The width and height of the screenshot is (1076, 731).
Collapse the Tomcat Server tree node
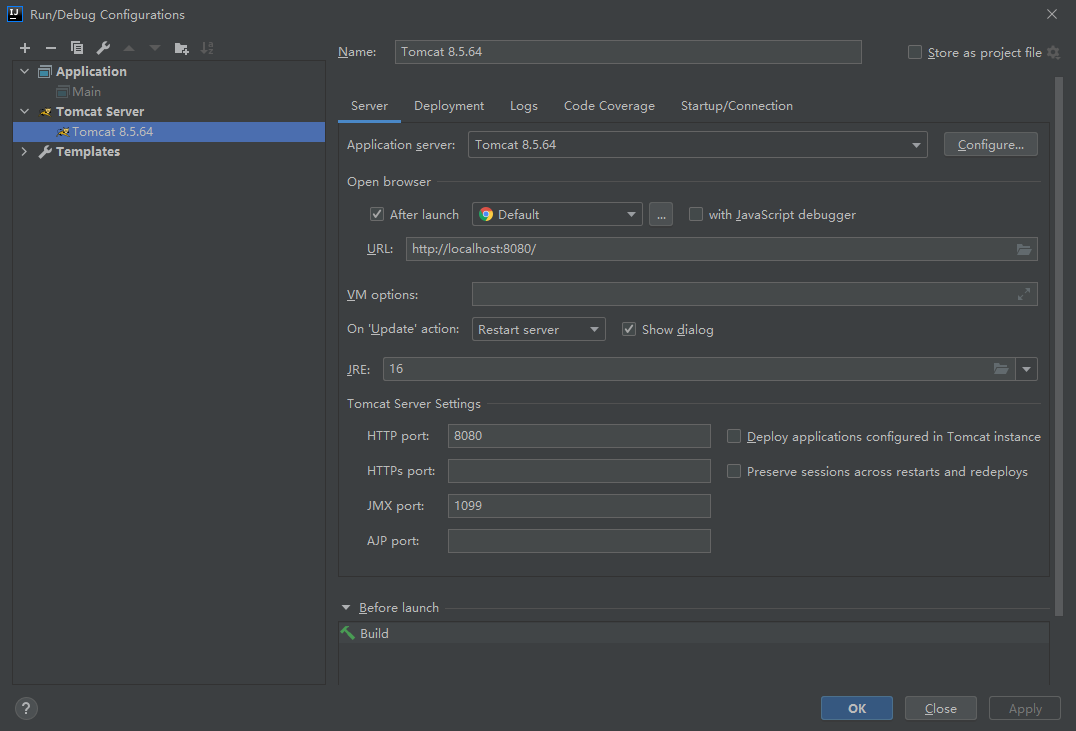tap(25, 111)
